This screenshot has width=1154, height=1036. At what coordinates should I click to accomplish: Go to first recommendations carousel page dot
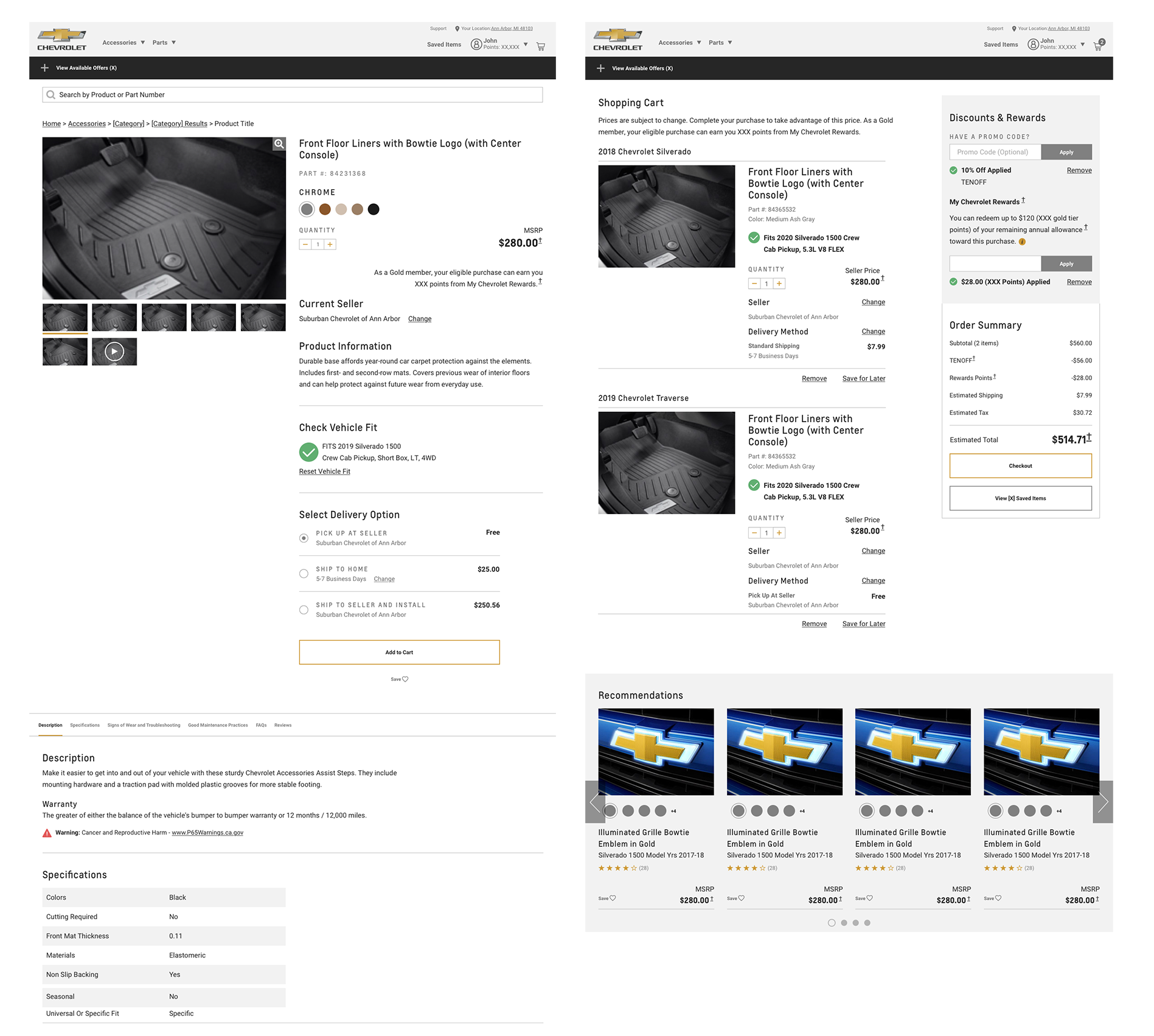[832, 923]
